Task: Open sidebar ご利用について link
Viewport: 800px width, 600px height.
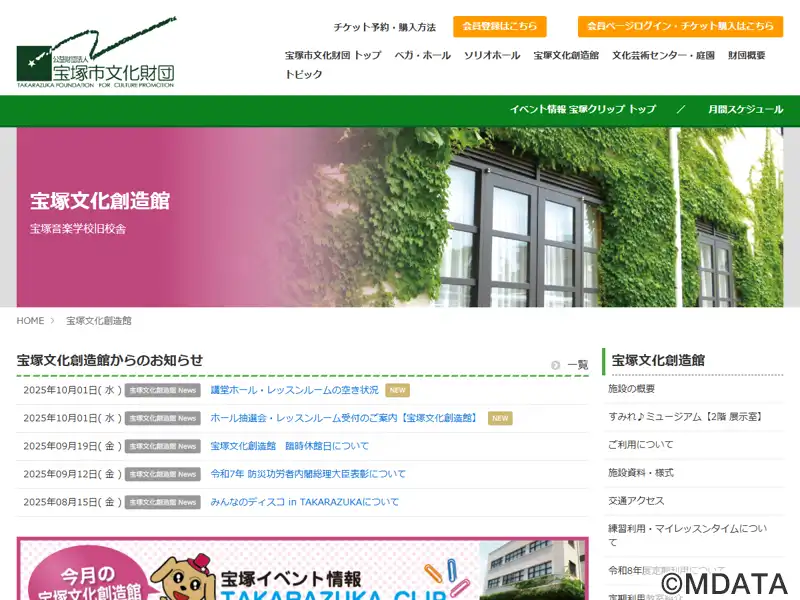Action: pyautogui.click(x=640, y=444)
